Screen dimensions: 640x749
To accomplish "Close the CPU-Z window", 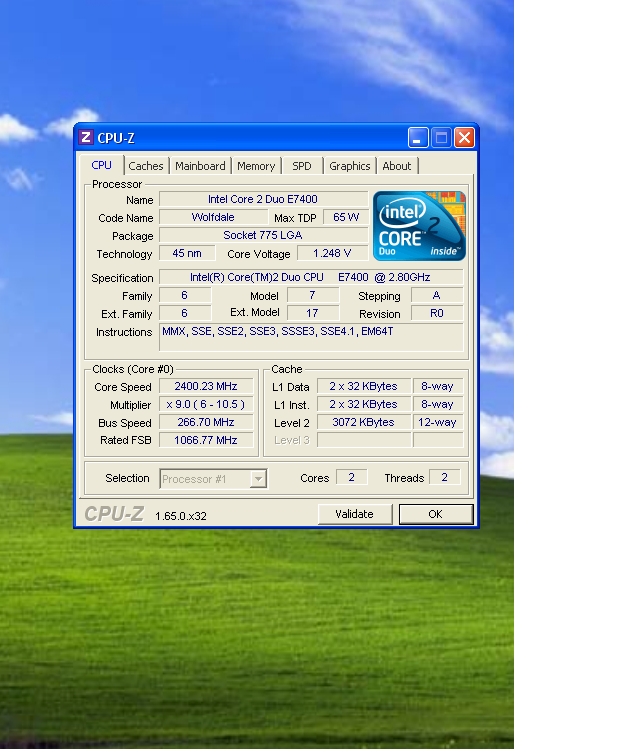I will (464, 138).
